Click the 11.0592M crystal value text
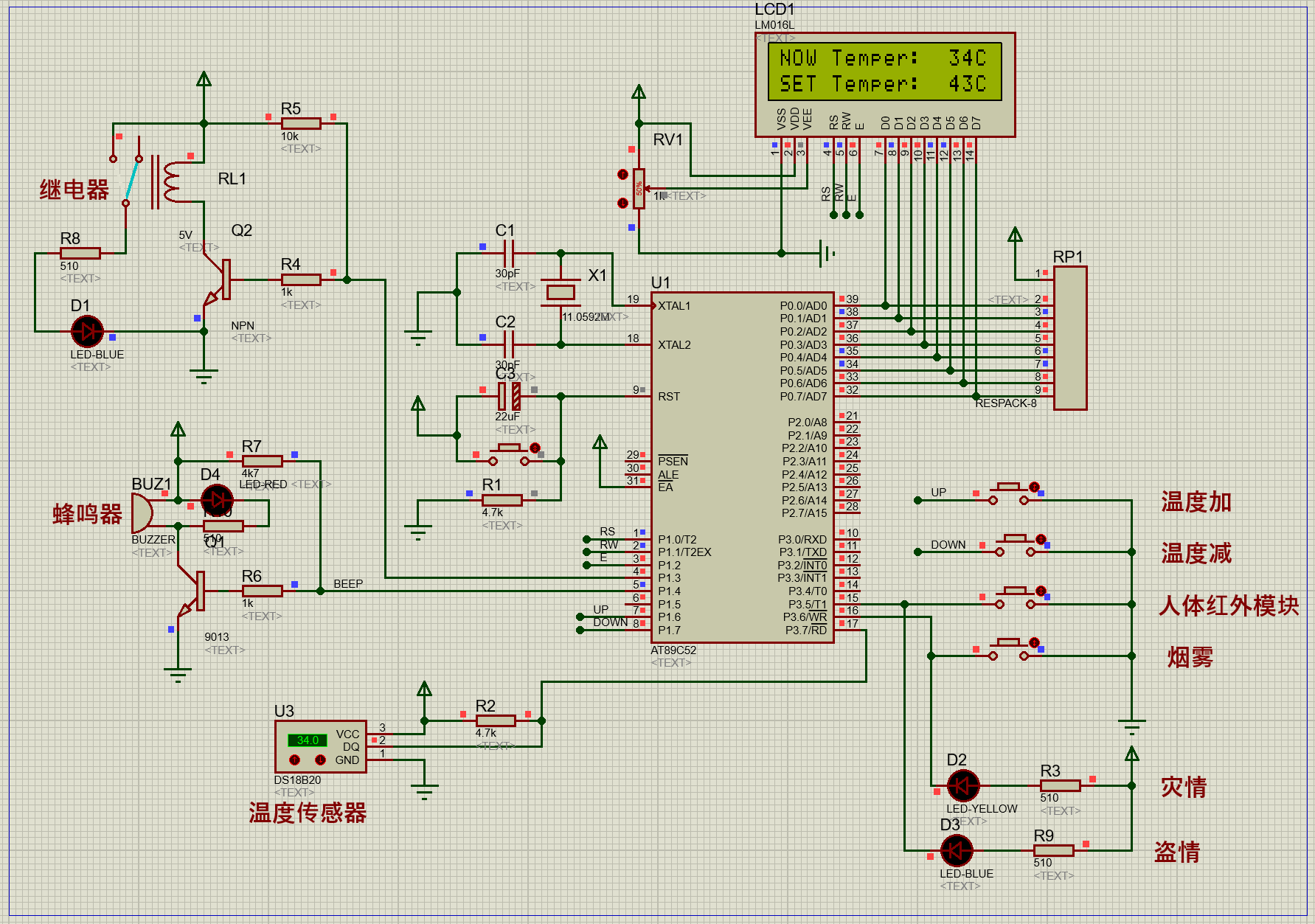This screenshot has width=1315, height=924. click(x=586, y=317)
